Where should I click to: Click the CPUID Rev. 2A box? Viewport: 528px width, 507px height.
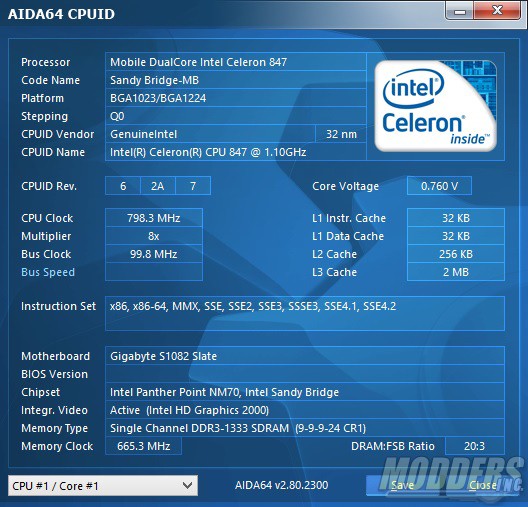coord(158,186)
